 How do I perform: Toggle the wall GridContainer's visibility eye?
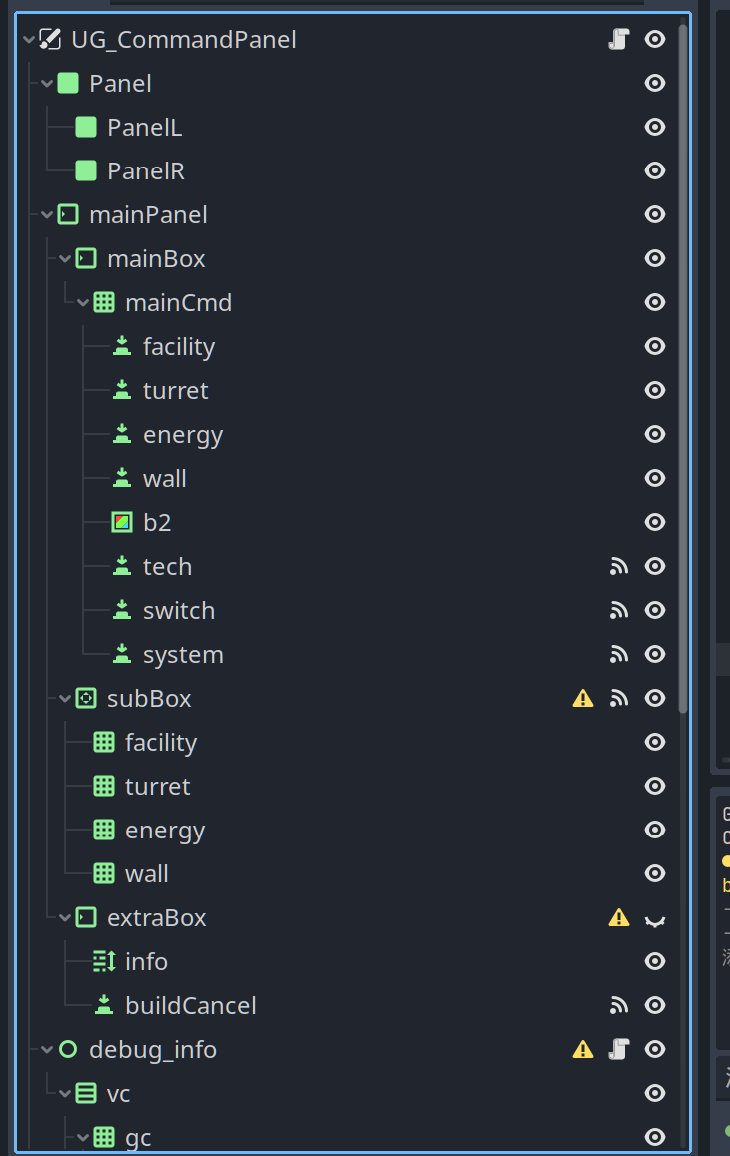655,873
